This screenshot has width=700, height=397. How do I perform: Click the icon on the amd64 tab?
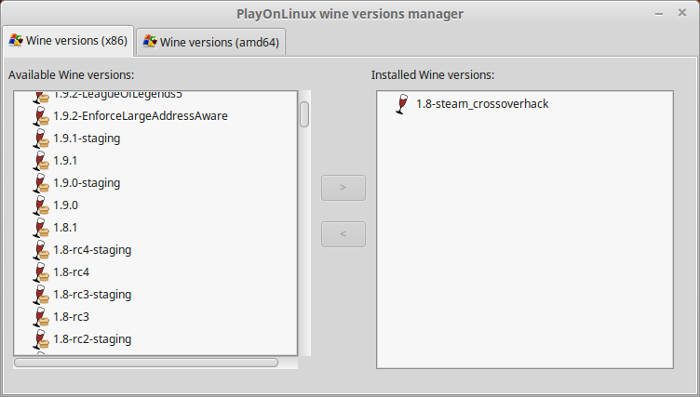point(150,42)
